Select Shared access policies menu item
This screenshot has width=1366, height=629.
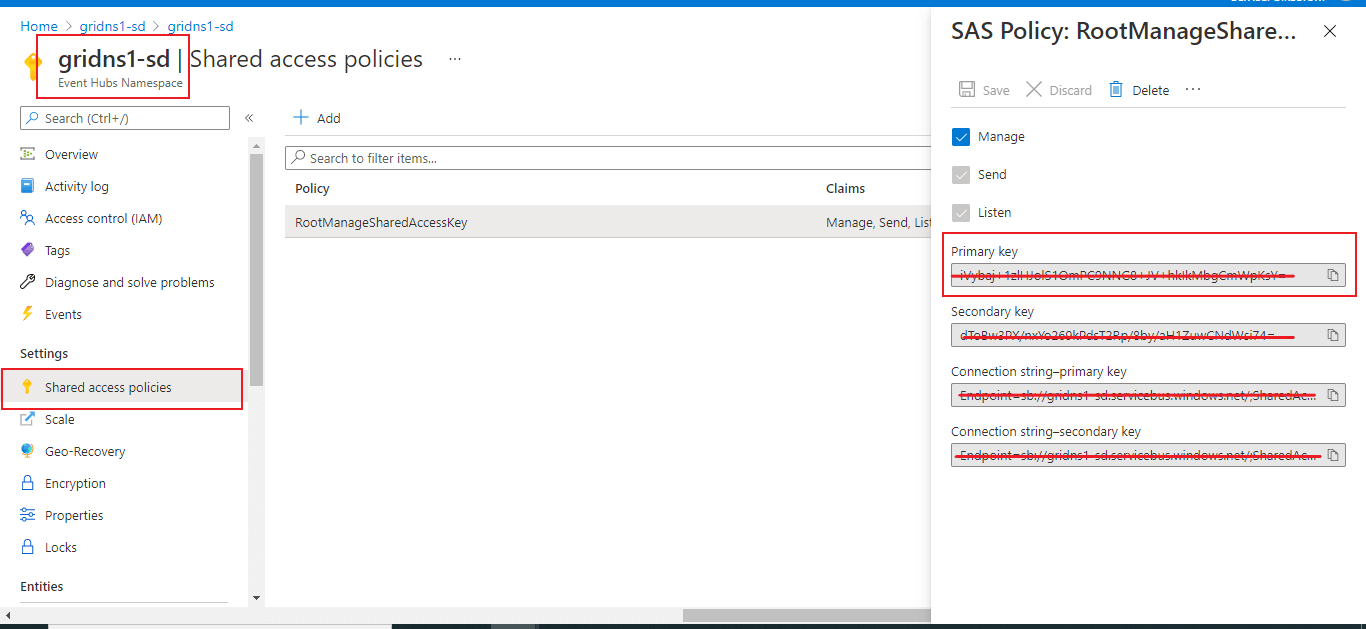(108, 387)
